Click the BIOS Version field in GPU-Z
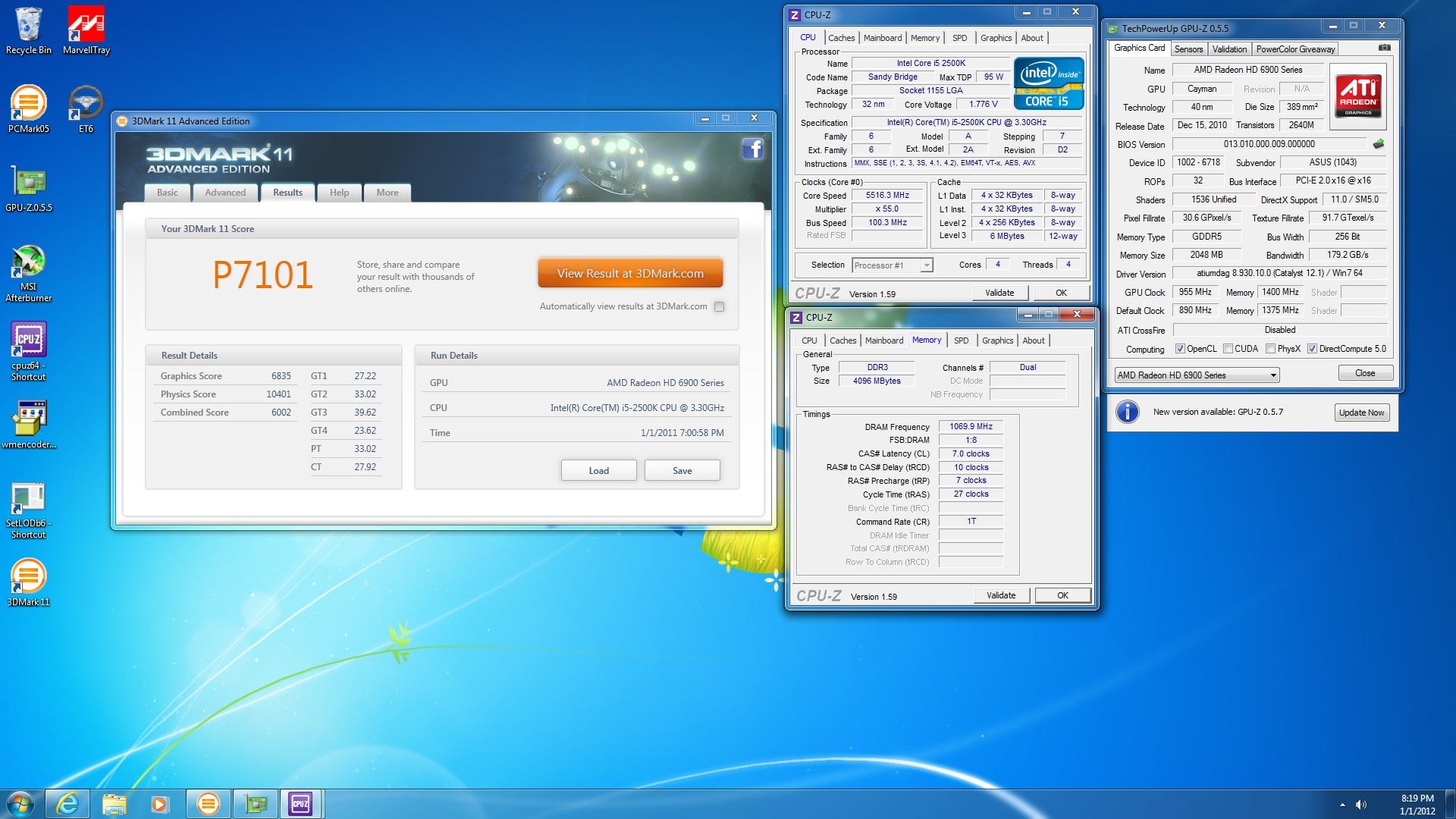The width and height of the screenshot is (1456, 819). [1269, 144]
